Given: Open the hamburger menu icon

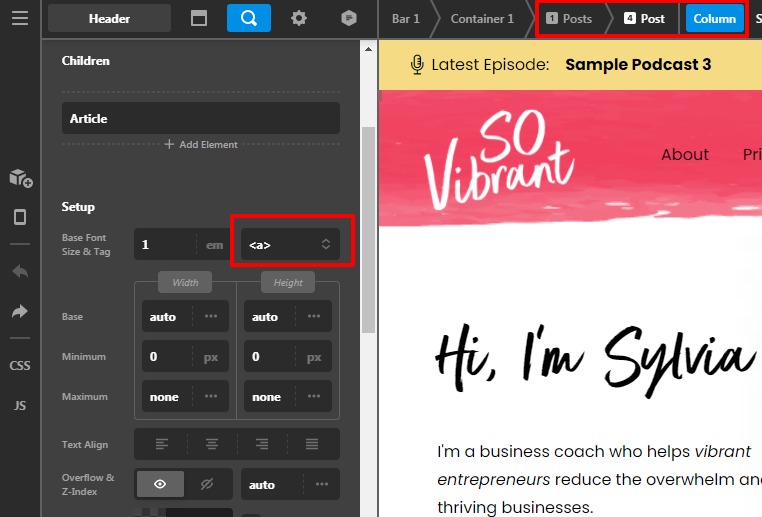Looking at the screenshot, I should 20,18.
